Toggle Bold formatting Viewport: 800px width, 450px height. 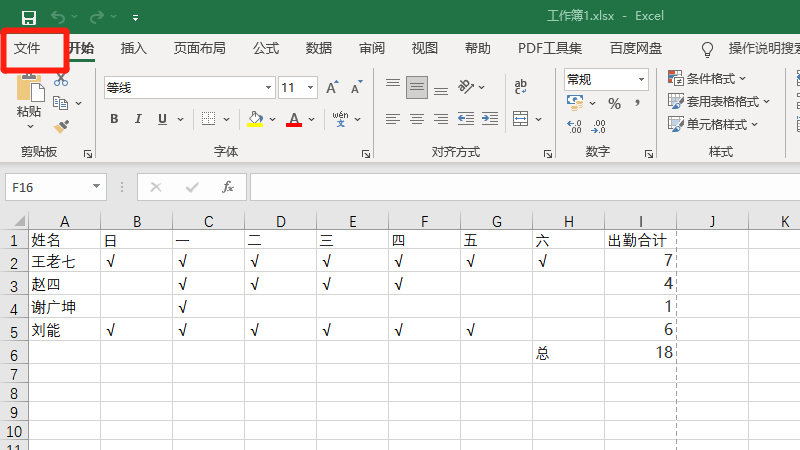114,119
